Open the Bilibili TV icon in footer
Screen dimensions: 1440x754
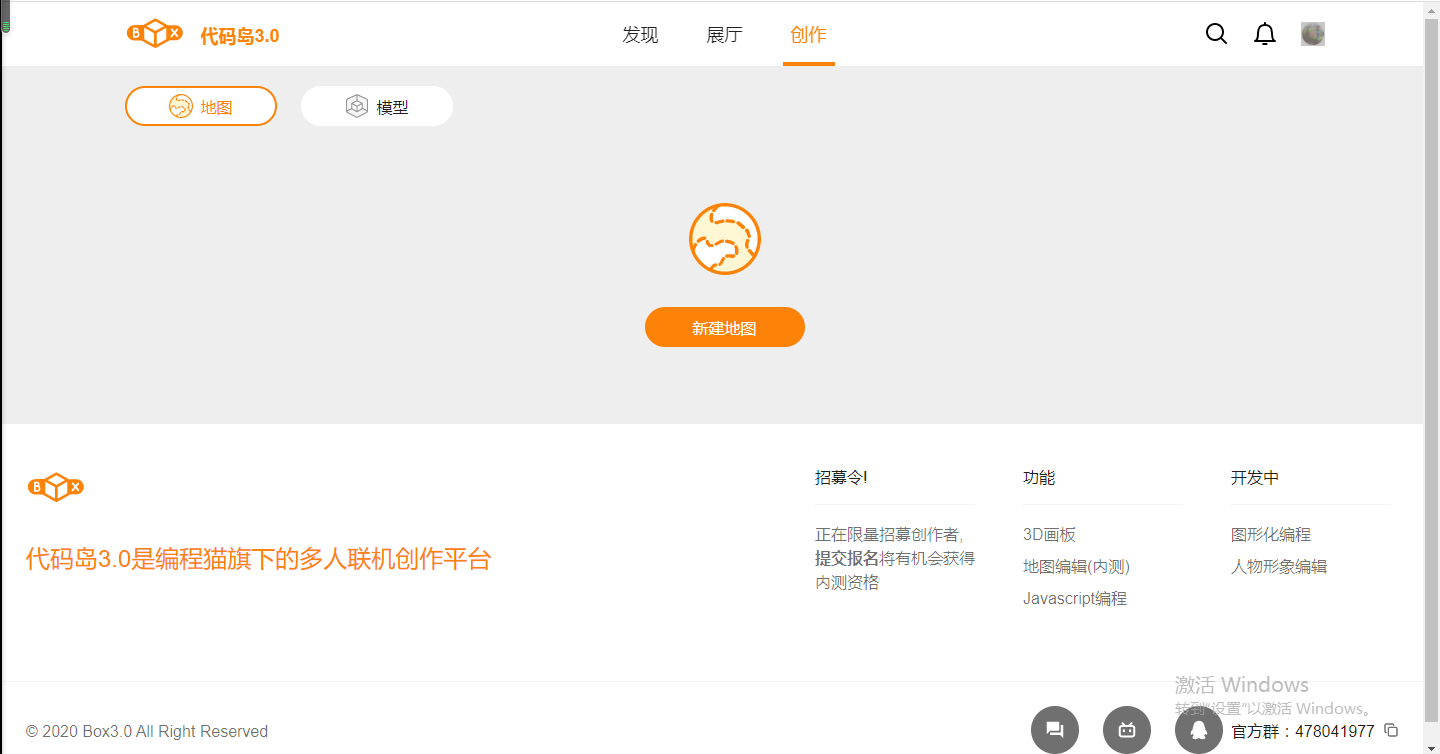pos(1127,730)
